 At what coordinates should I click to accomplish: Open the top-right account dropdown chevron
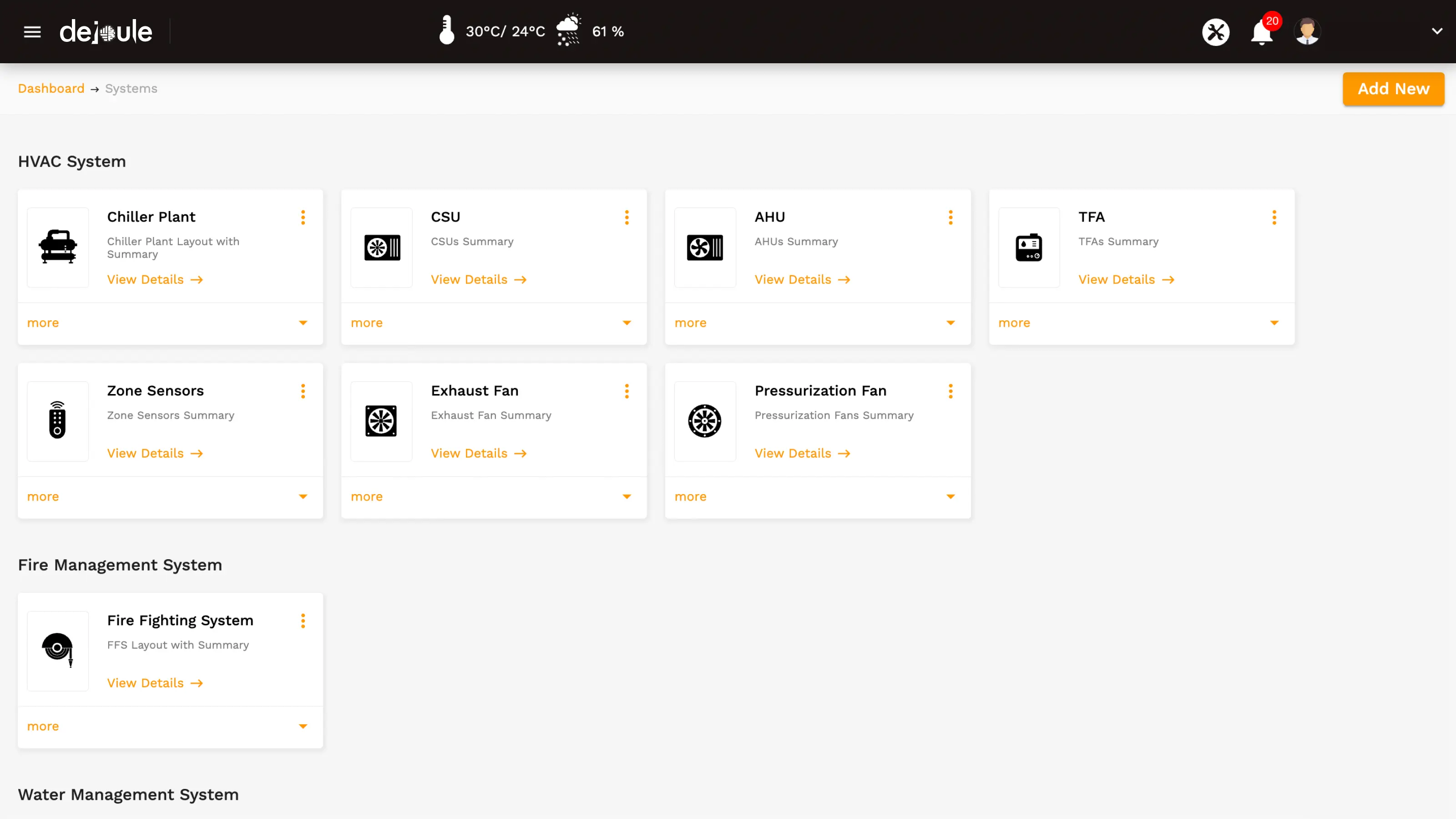pyautogui.click(x=1437, y=31)
